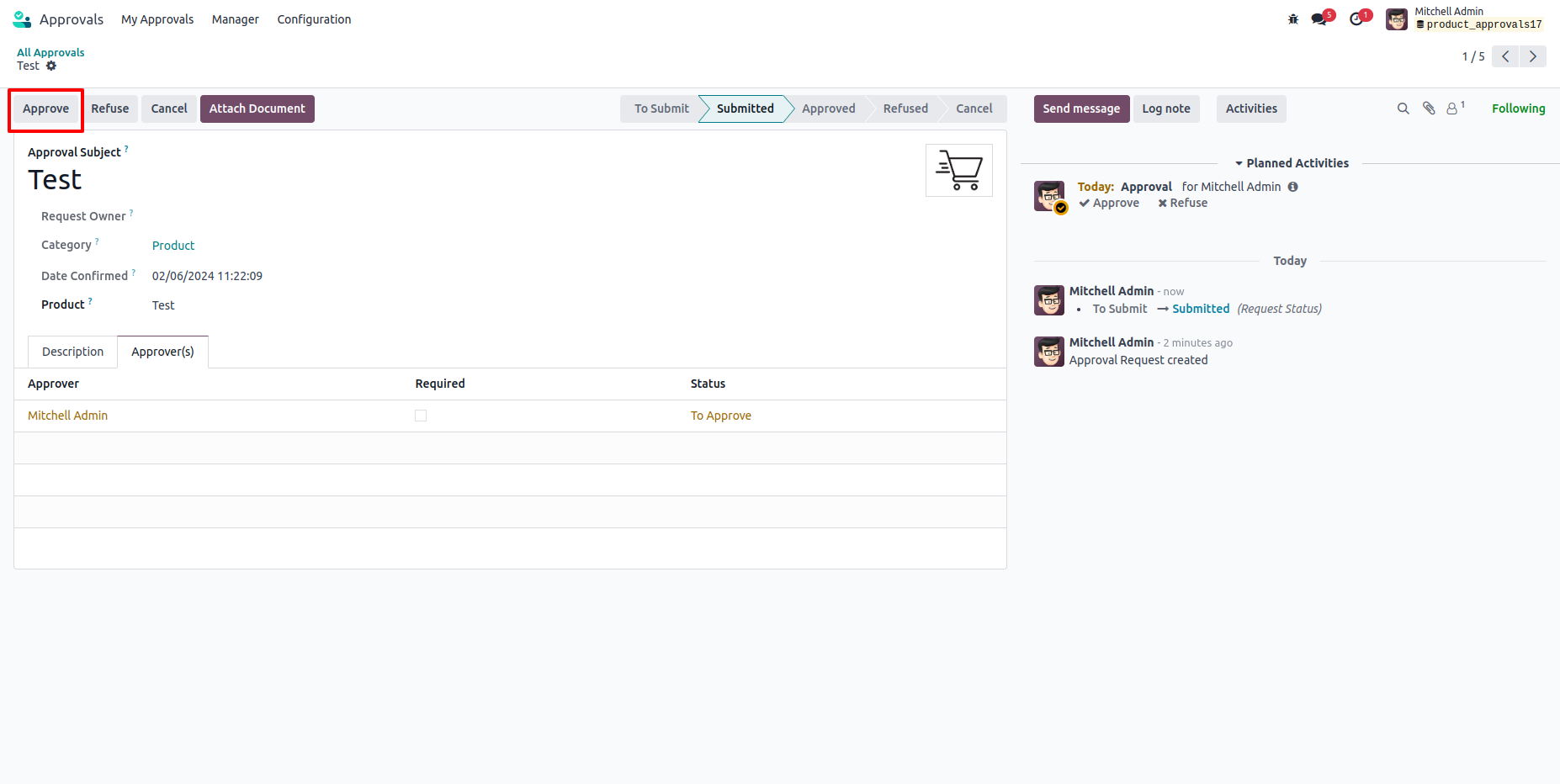Select the To Submit status stage
The width and height of the screenshot is (1560, 784).
(661, 109)
